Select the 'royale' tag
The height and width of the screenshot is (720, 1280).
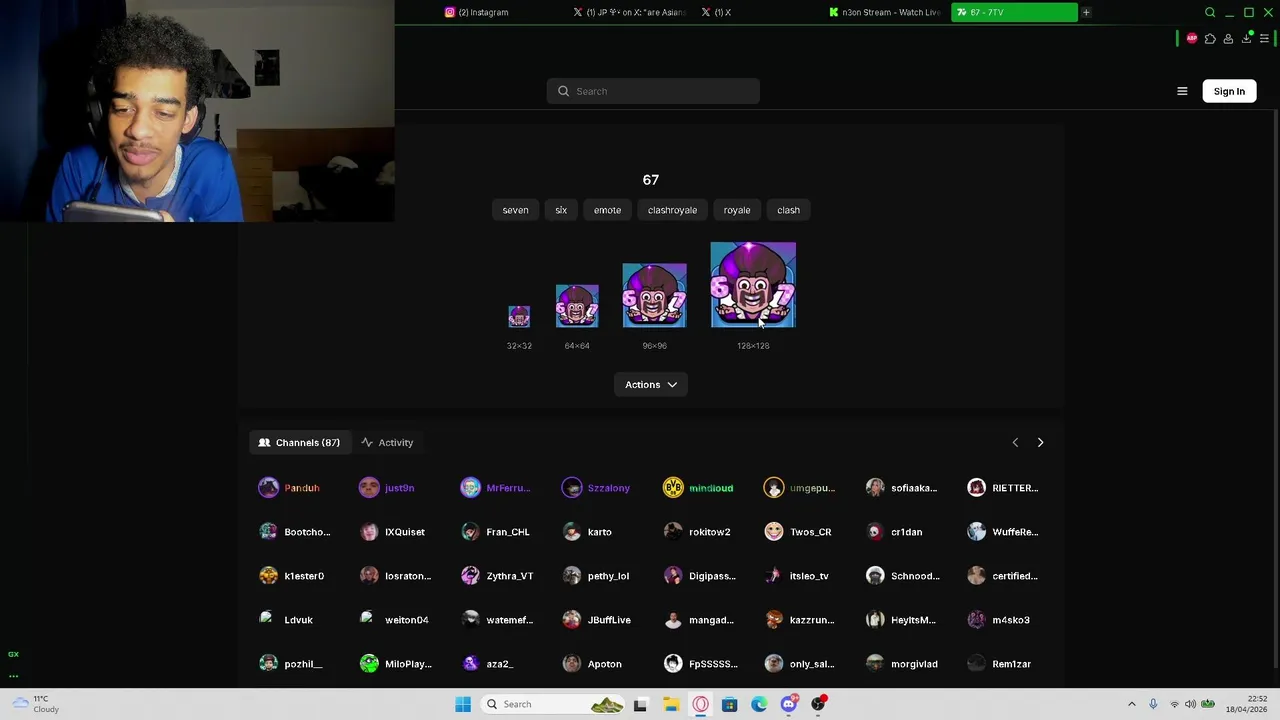pos(737,210)
